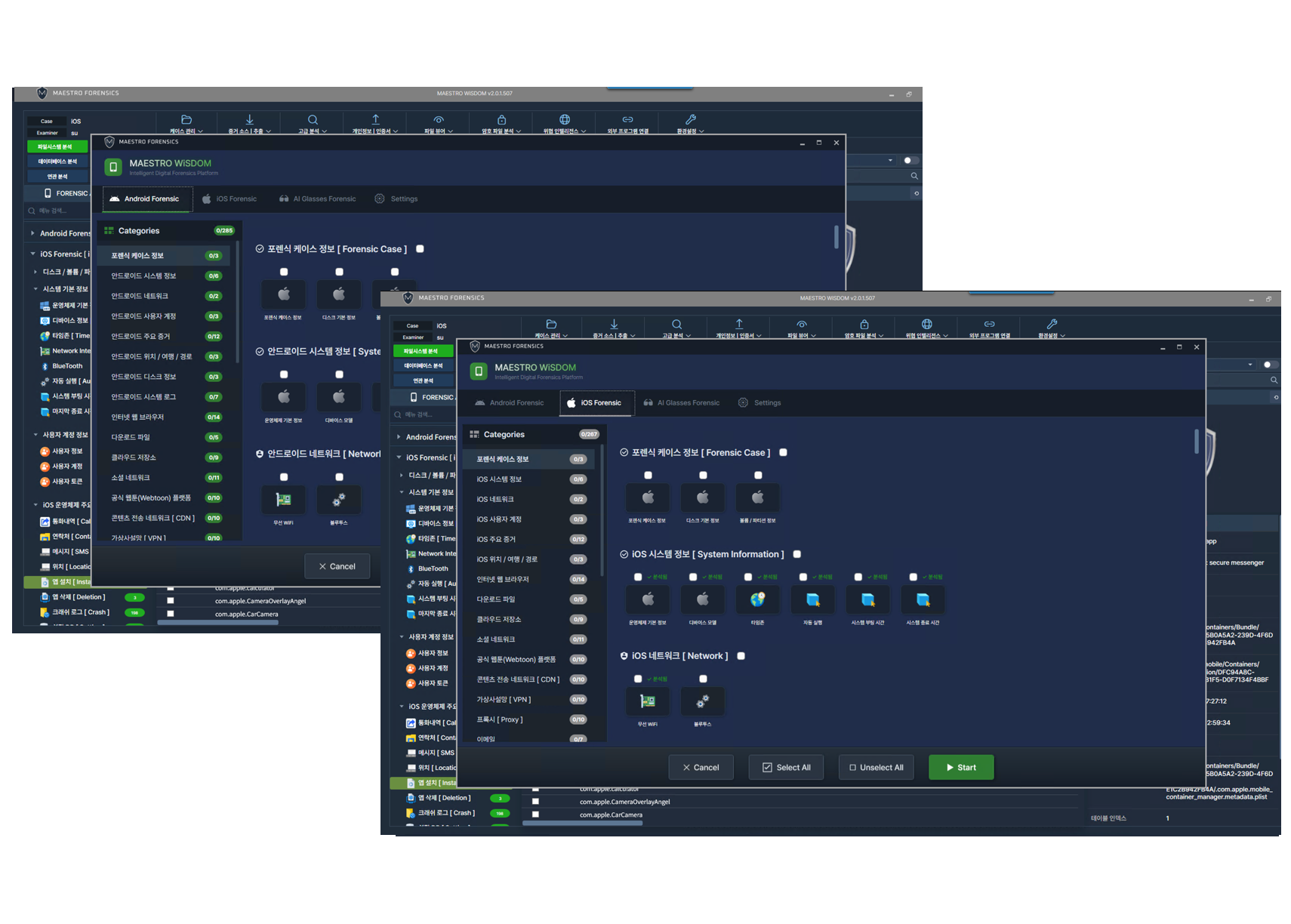Image resolution: width=1291 pixels, height=924 pixels.
Task: Click the 무선 WiFi icon in Android dialog
Action: pyautogui.click(x=283, y=499)
